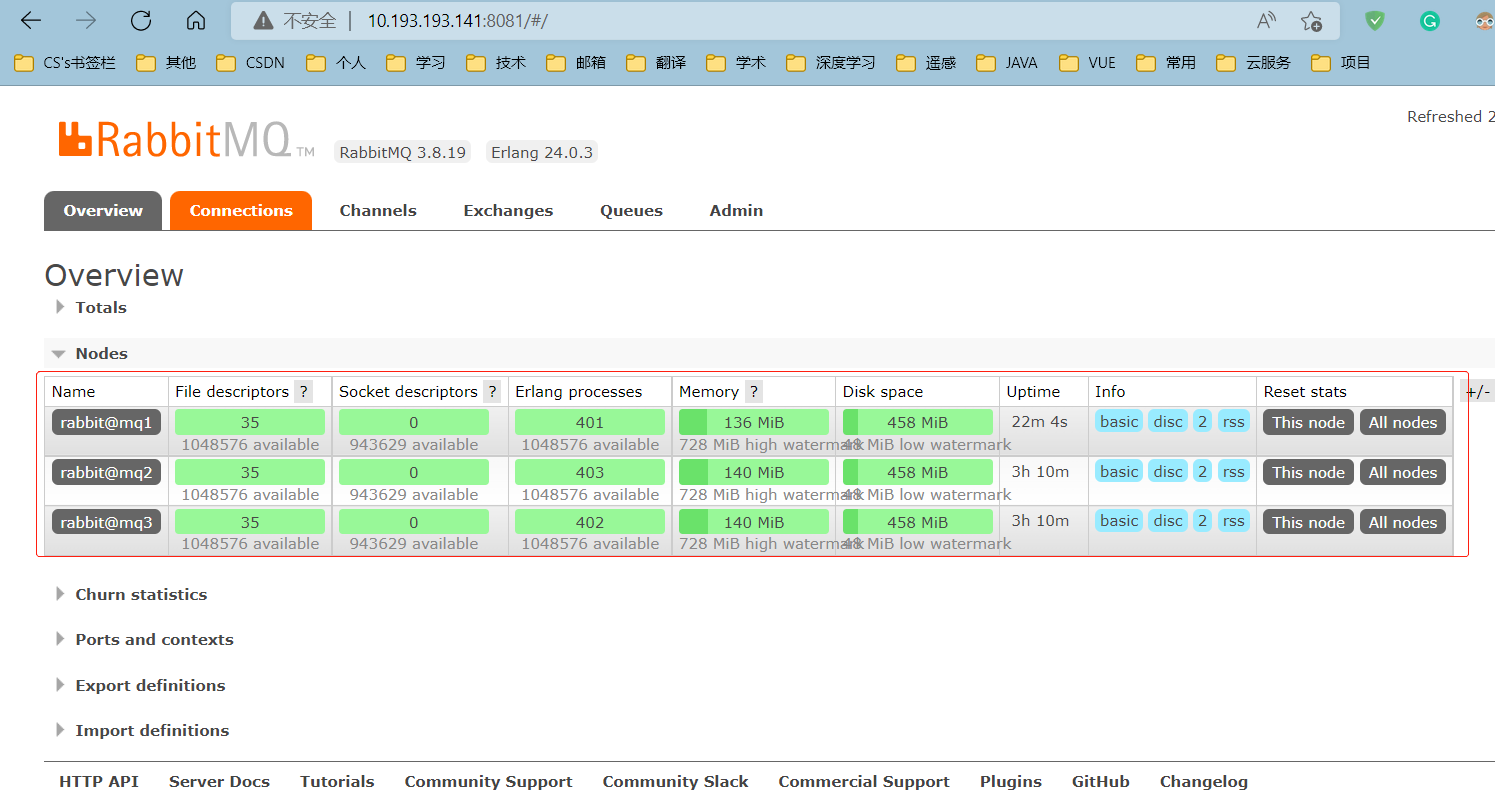Viewport: 1495px width, 809px height.
Task: Open the GitHub footer link
Action: (1101, 782)
